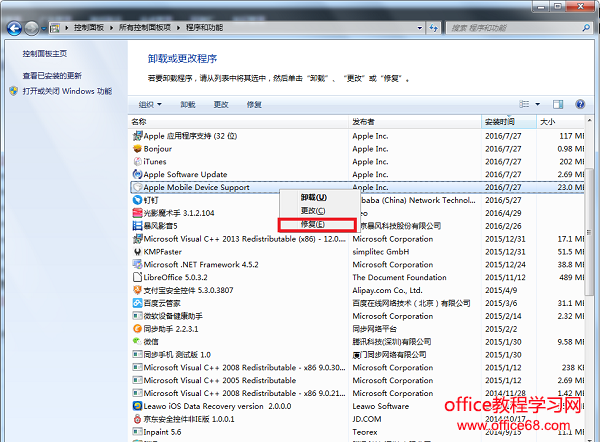Click the 卸载 toolbar button

pyautogui.click(x=188, y=104)
